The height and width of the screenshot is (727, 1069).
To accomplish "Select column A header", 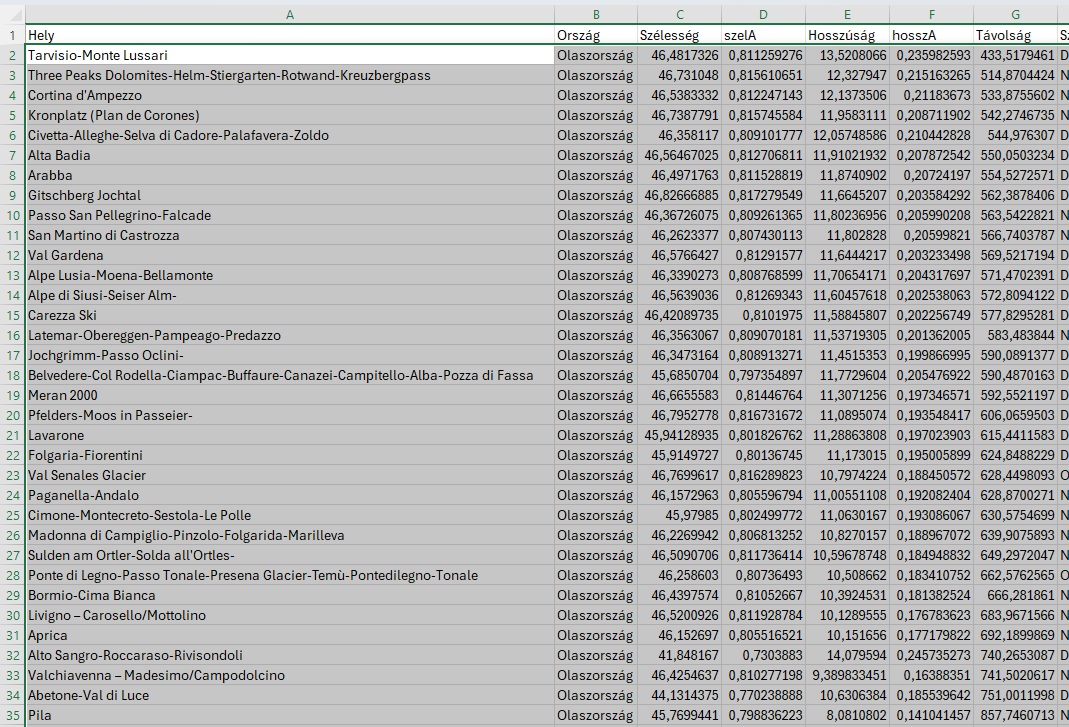I will [289, 14].
